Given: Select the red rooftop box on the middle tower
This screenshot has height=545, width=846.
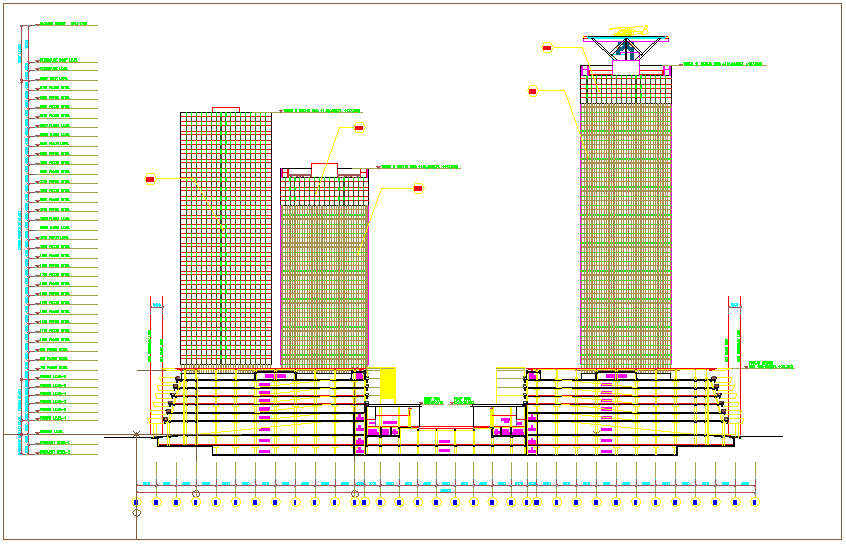Looking at the screenshot, I should pyautogui.click(x=324, y=169).
